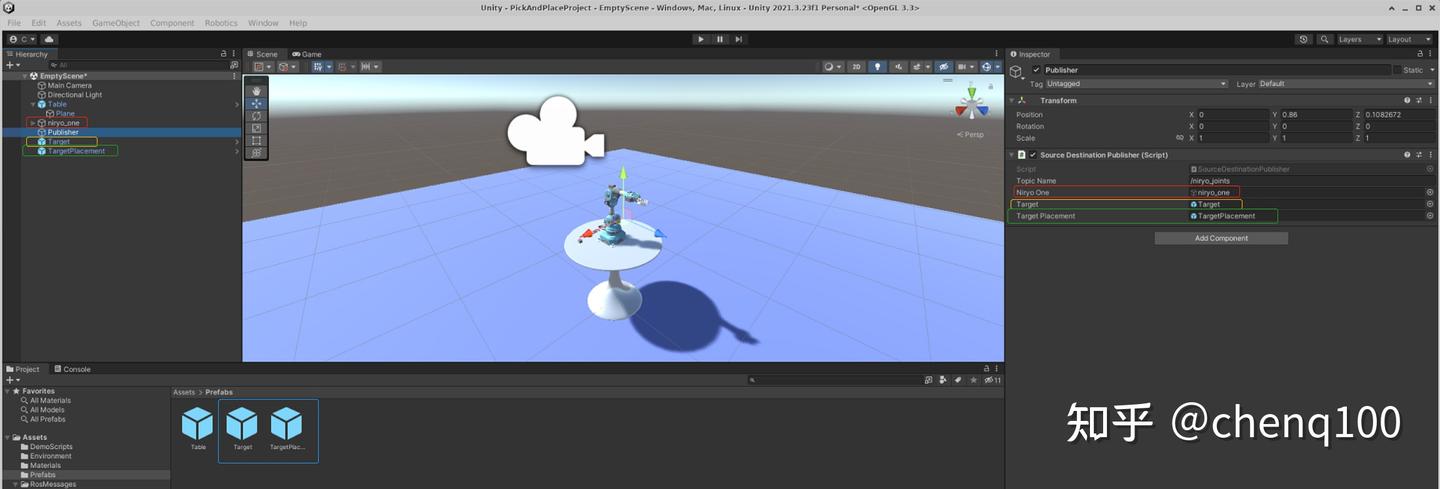Open the DemoScripts folder in Project

tap(51, 447)
